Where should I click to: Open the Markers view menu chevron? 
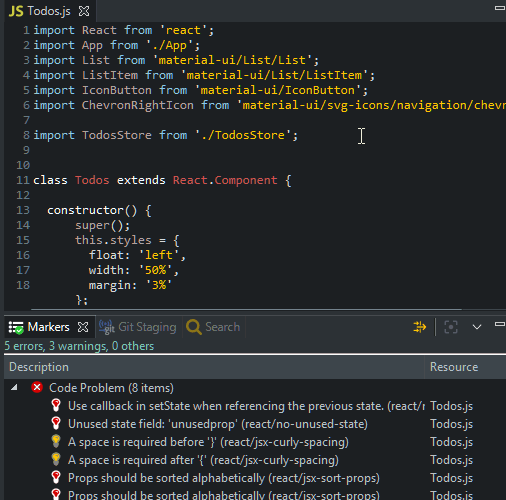click(477, 327)
